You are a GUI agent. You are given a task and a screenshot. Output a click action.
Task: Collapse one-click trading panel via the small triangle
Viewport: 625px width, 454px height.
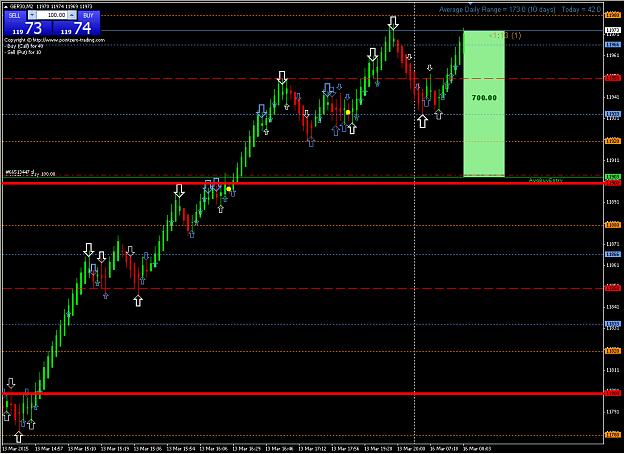point(6,7)
